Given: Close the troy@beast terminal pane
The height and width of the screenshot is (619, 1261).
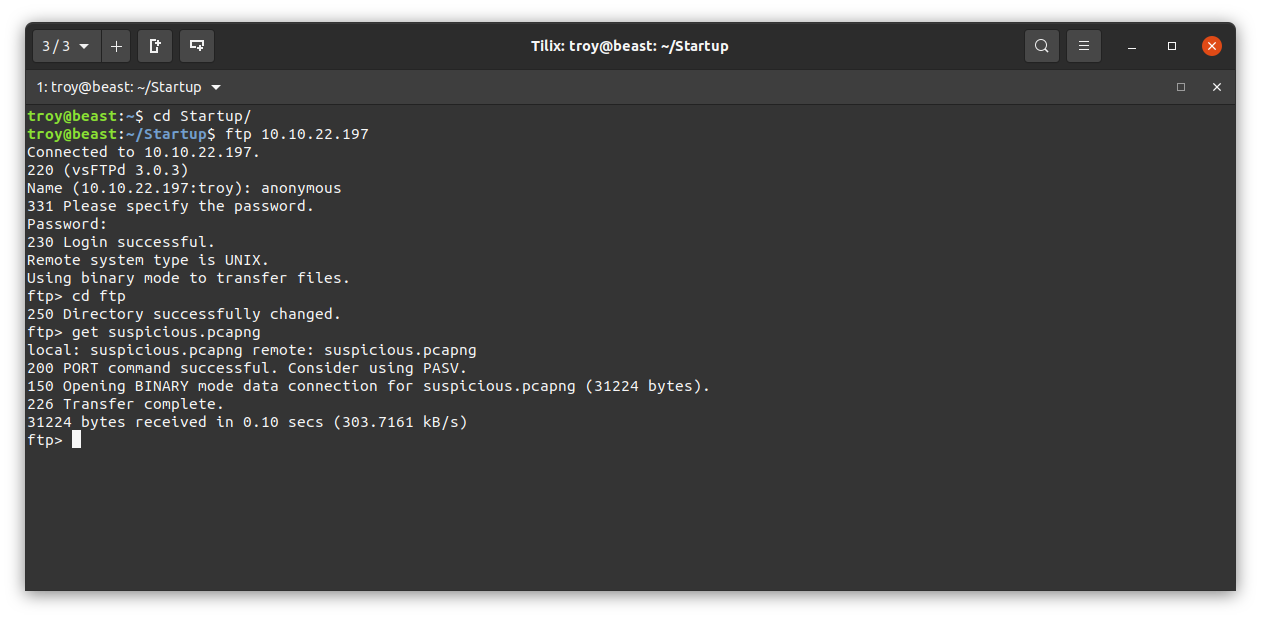Looking at the screenshot, I should click(x=1217, y=87).
